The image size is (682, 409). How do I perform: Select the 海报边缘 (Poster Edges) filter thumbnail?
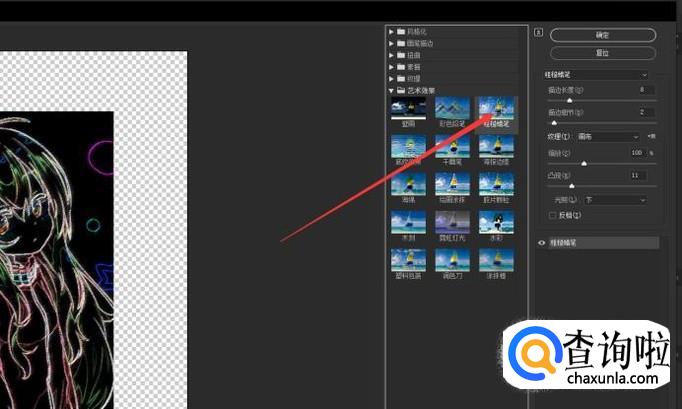[x=496, y=146]
